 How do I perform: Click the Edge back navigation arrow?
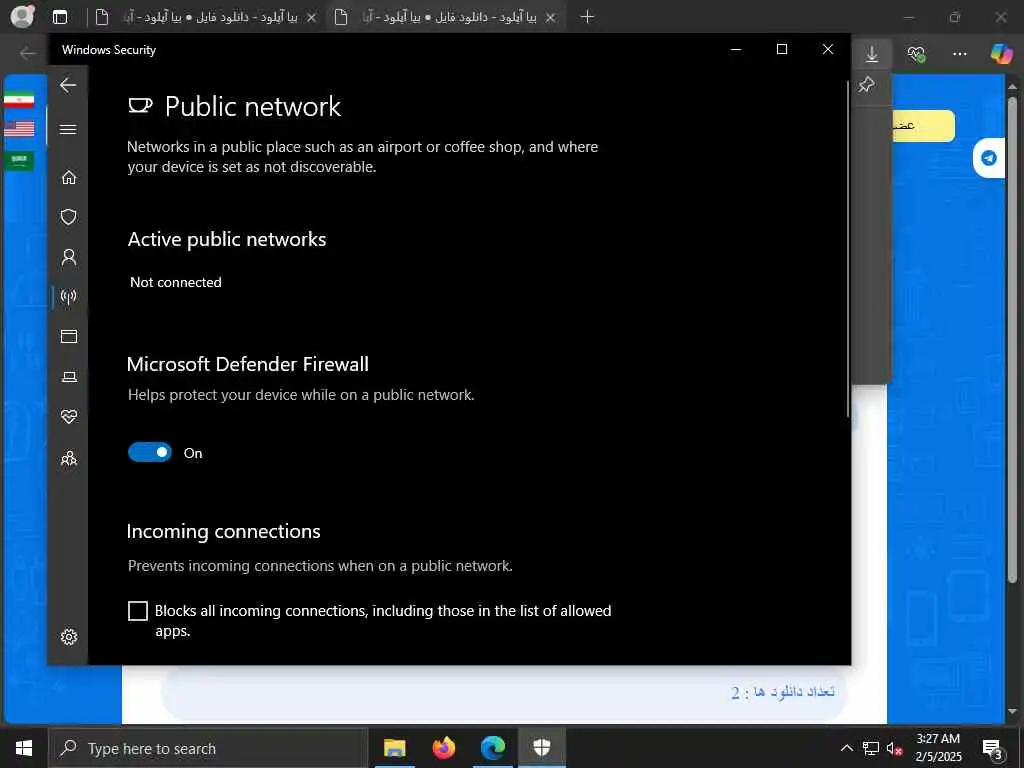[27, 54]
